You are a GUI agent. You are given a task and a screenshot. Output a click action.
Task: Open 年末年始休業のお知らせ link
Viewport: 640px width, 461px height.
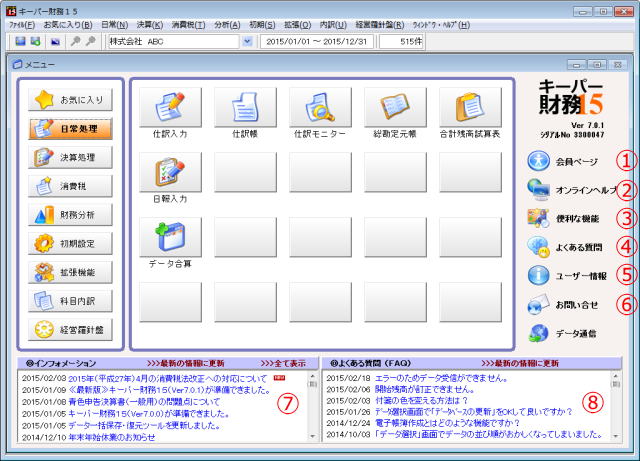pyautogui.click(x=112, y=437)
